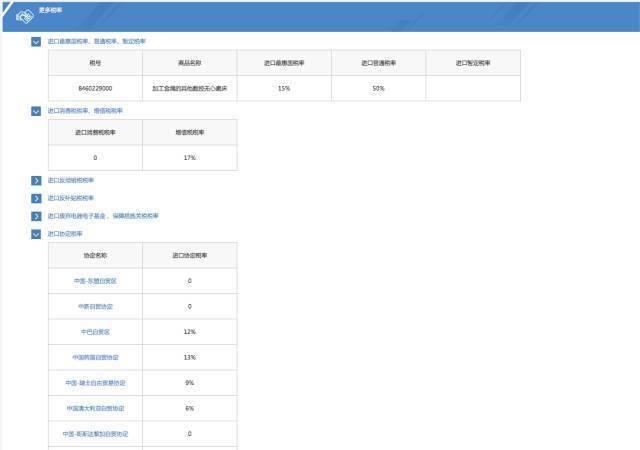Screen dimensions: 640x450
Task: Open the 中国韩国自贸协定 link
Action: (x=95, y=357)
